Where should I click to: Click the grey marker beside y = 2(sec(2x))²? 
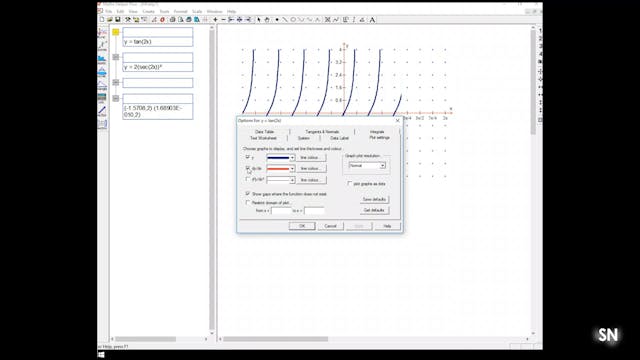point(116,57)
